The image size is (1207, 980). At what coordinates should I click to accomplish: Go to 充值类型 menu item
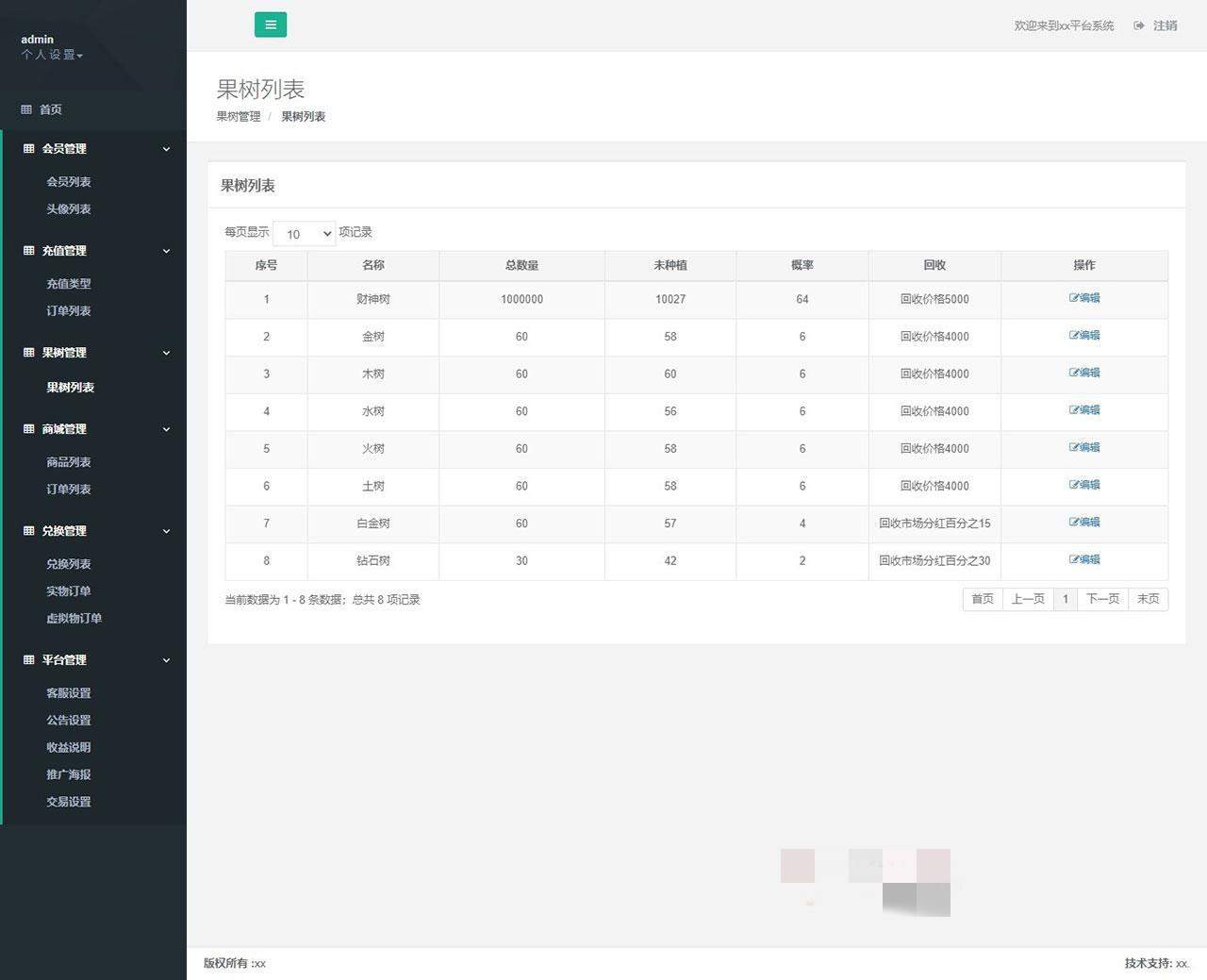point(69,284)
